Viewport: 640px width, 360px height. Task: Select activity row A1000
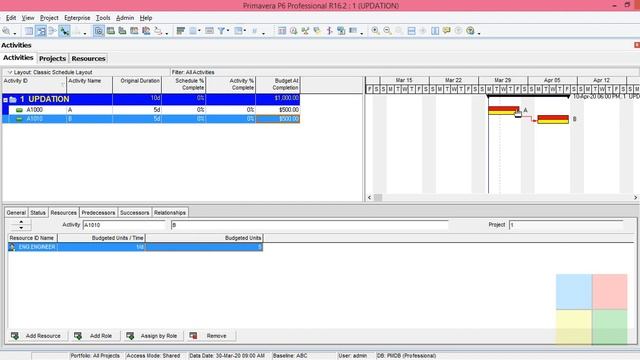click(151, 110)
